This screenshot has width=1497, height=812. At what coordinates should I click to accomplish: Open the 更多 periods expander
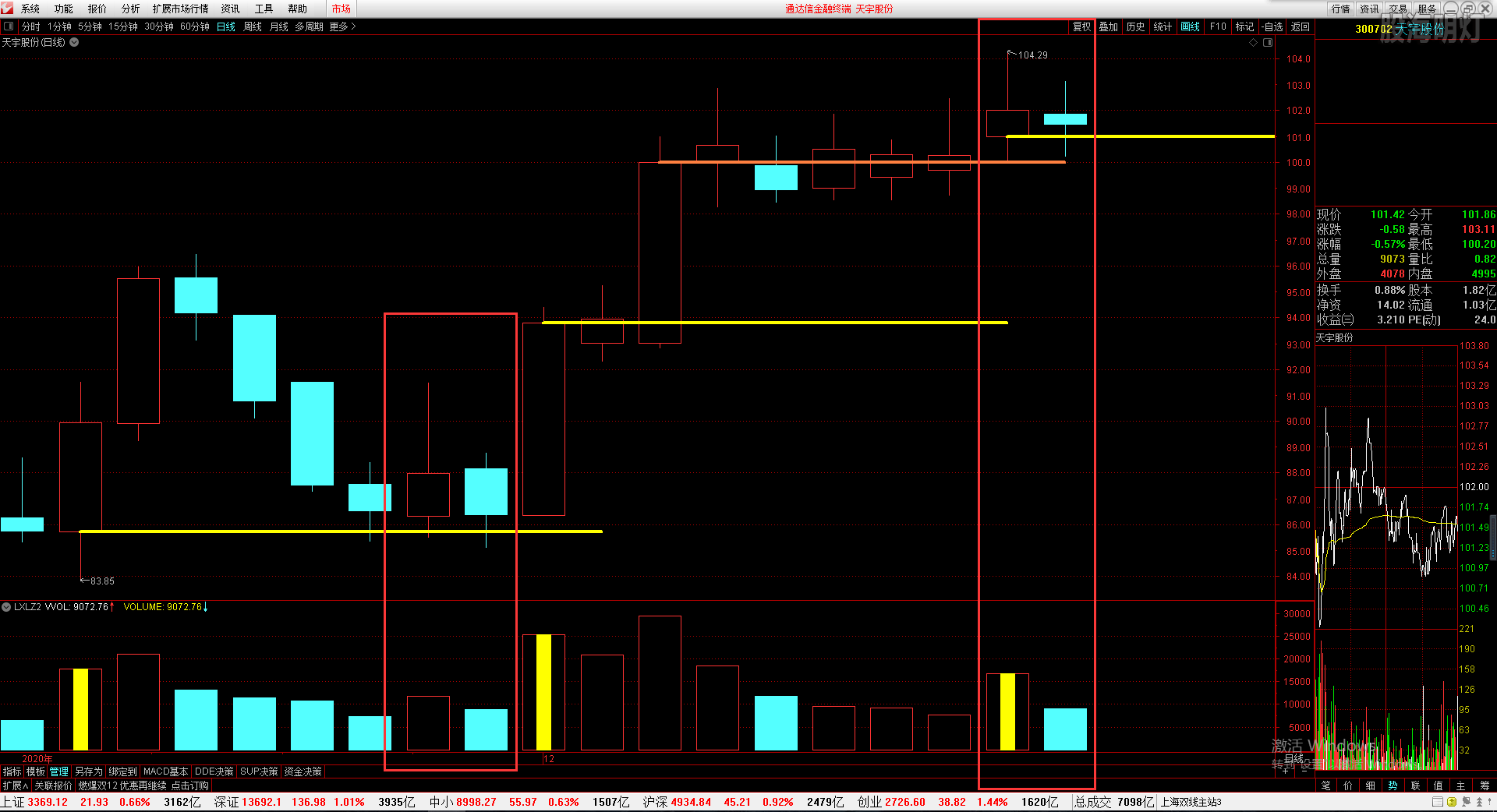[x=342, y=26]
